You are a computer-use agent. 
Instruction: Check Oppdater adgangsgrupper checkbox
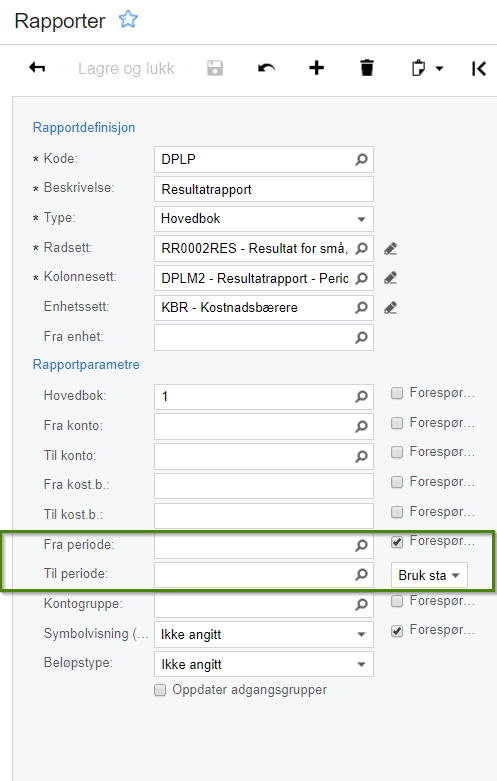pos(160,690)
